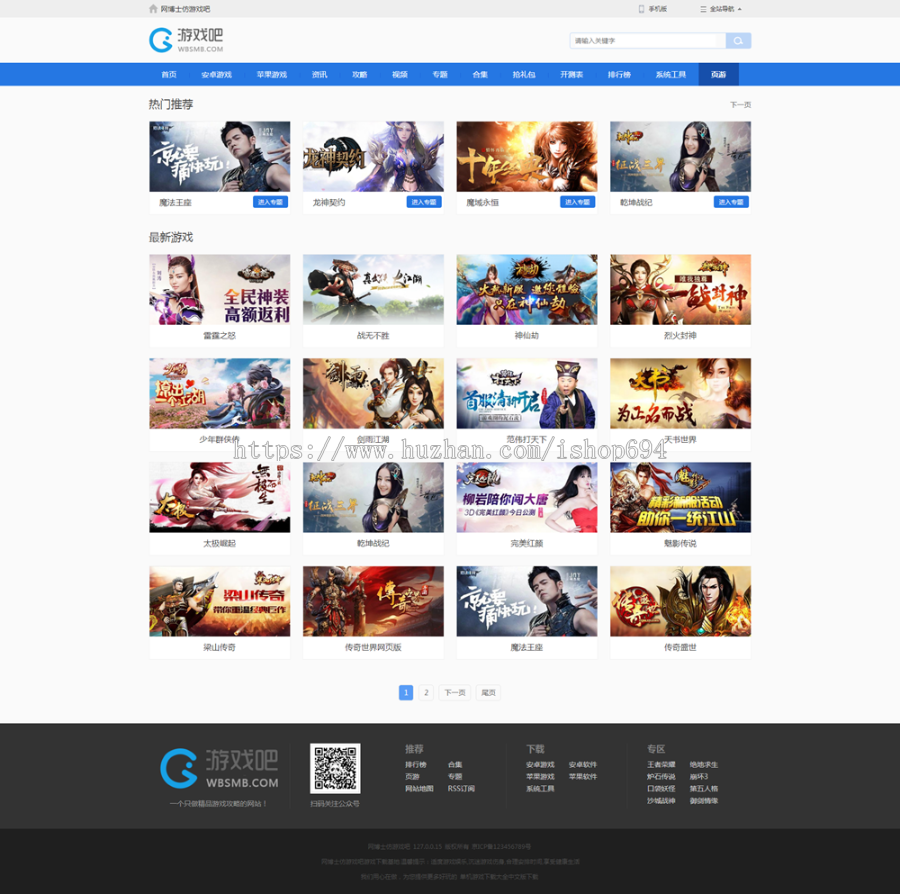This screenshot has width=900, height=894.
Task: Open 合集 in the blue nav bar
Action: tap(480, 75)
